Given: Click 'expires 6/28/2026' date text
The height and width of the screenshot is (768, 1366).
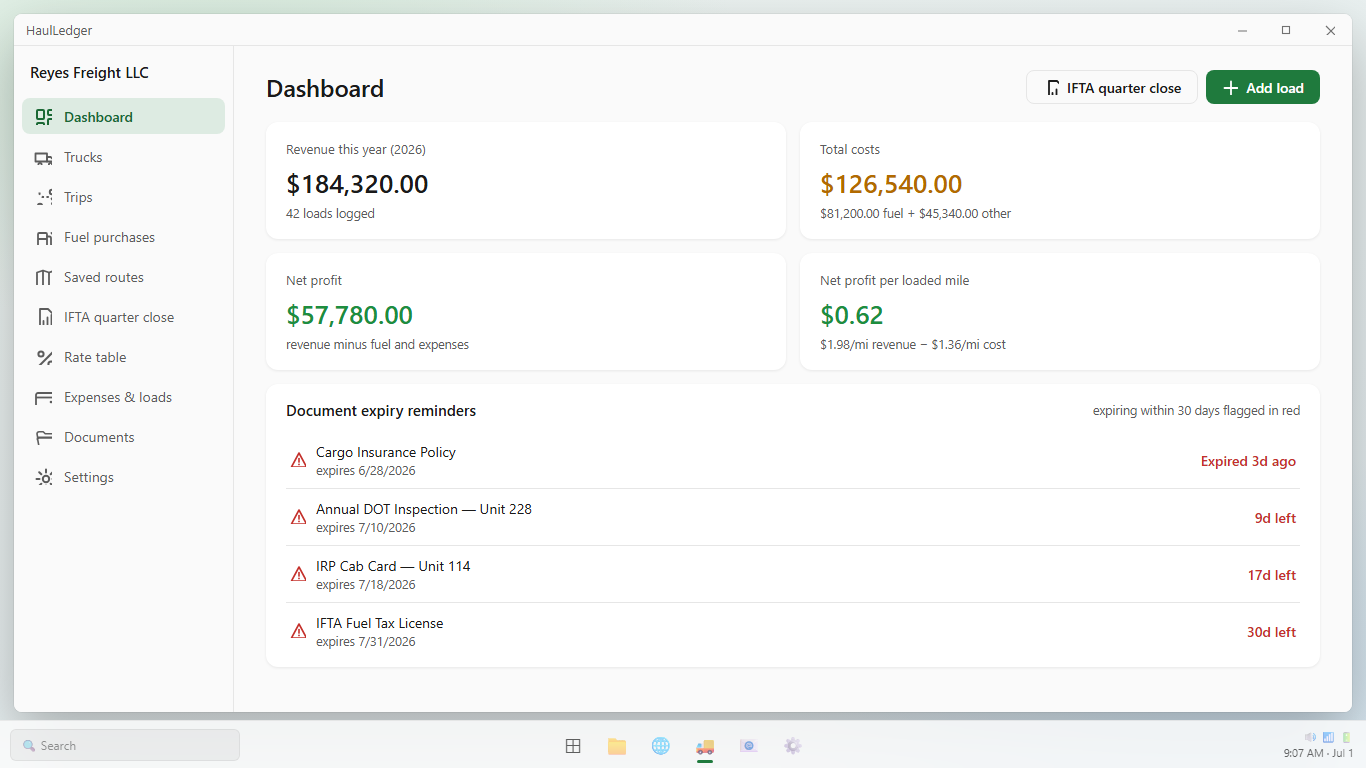Looking at the screenshot, I should tap(366, 471).
